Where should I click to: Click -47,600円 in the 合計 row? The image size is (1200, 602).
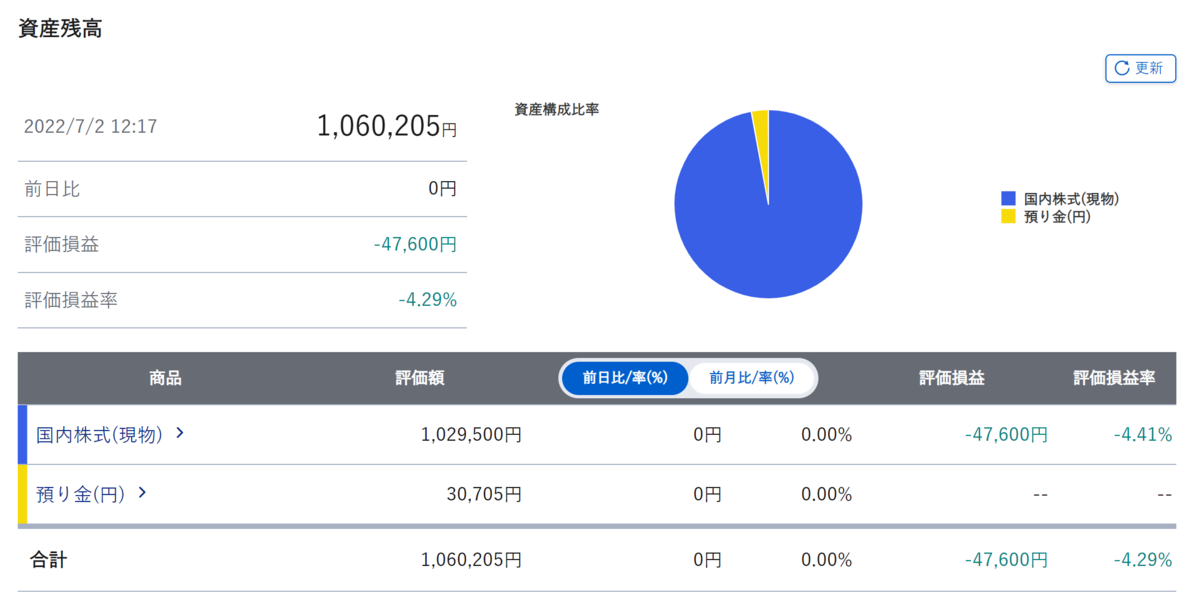1006,560
